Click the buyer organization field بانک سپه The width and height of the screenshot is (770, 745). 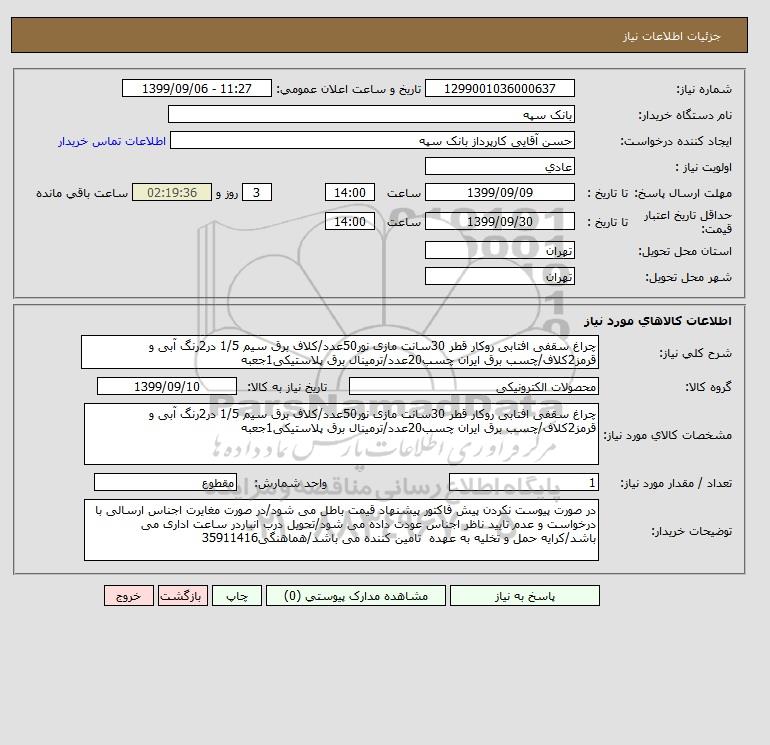[x=371, y=114]
